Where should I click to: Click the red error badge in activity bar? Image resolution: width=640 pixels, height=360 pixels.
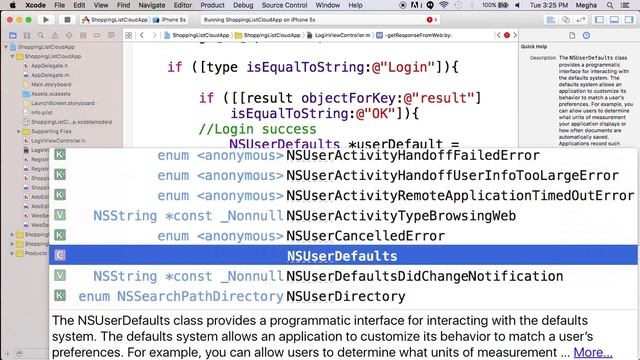click(429, 20)
